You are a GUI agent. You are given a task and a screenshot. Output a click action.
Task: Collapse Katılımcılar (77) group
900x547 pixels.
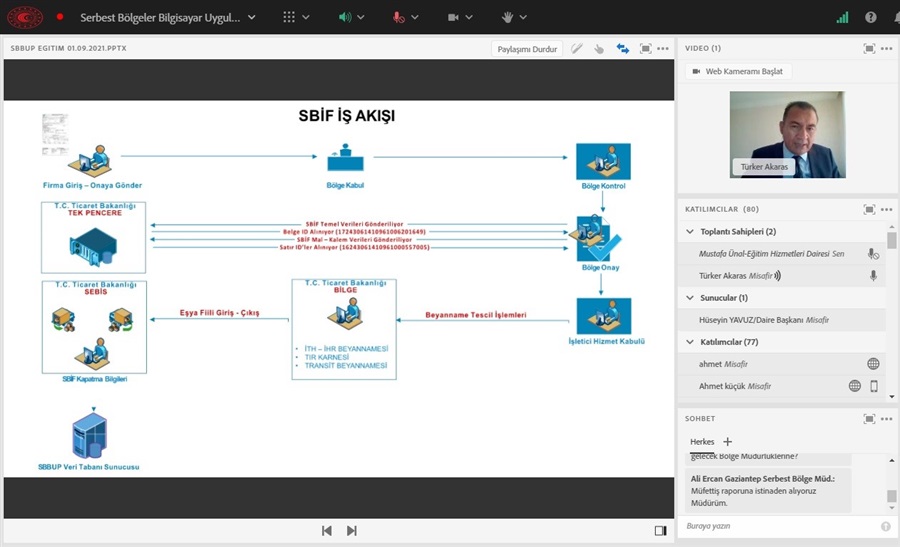(690, 342)
